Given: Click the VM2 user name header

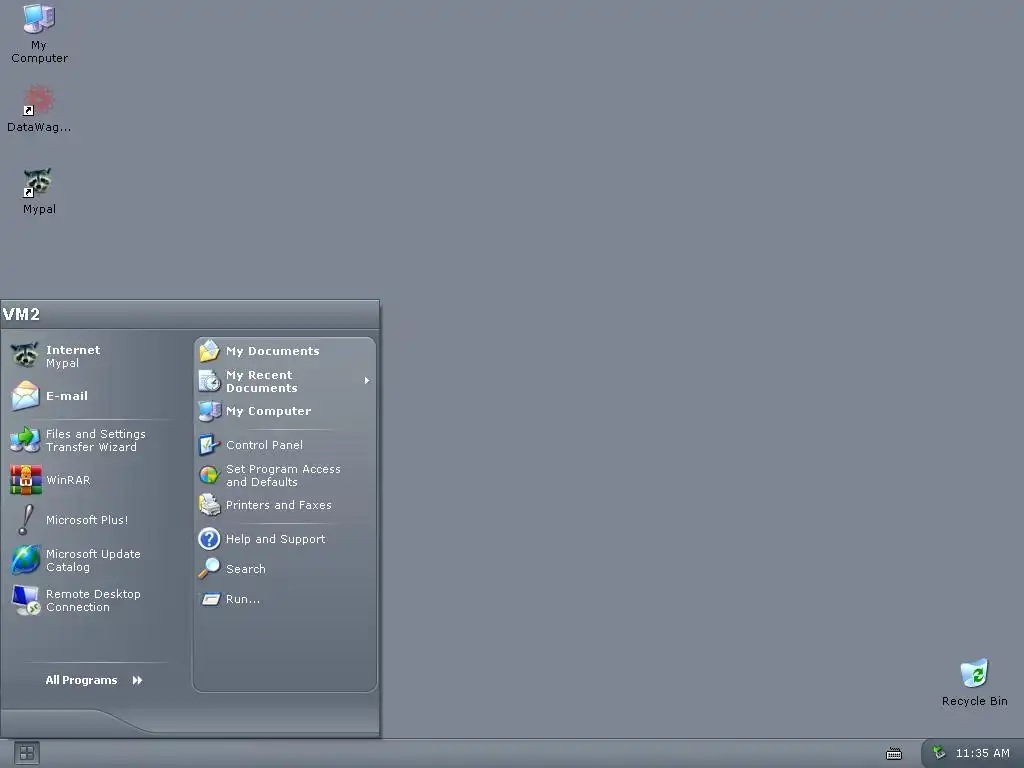Looking at the screenshot, I should (21, 314).
